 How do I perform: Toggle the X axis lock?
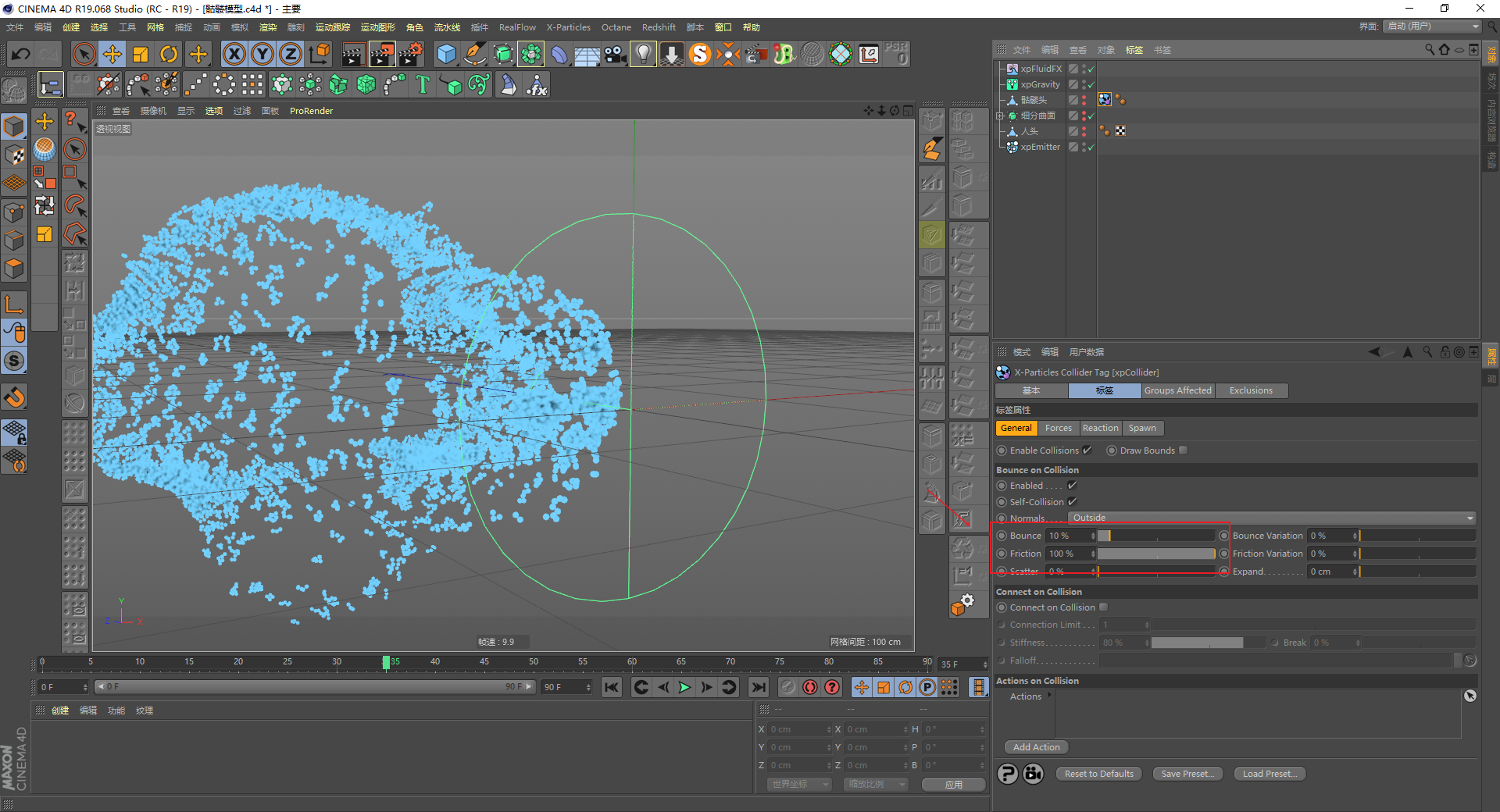[x=234, y=54]
